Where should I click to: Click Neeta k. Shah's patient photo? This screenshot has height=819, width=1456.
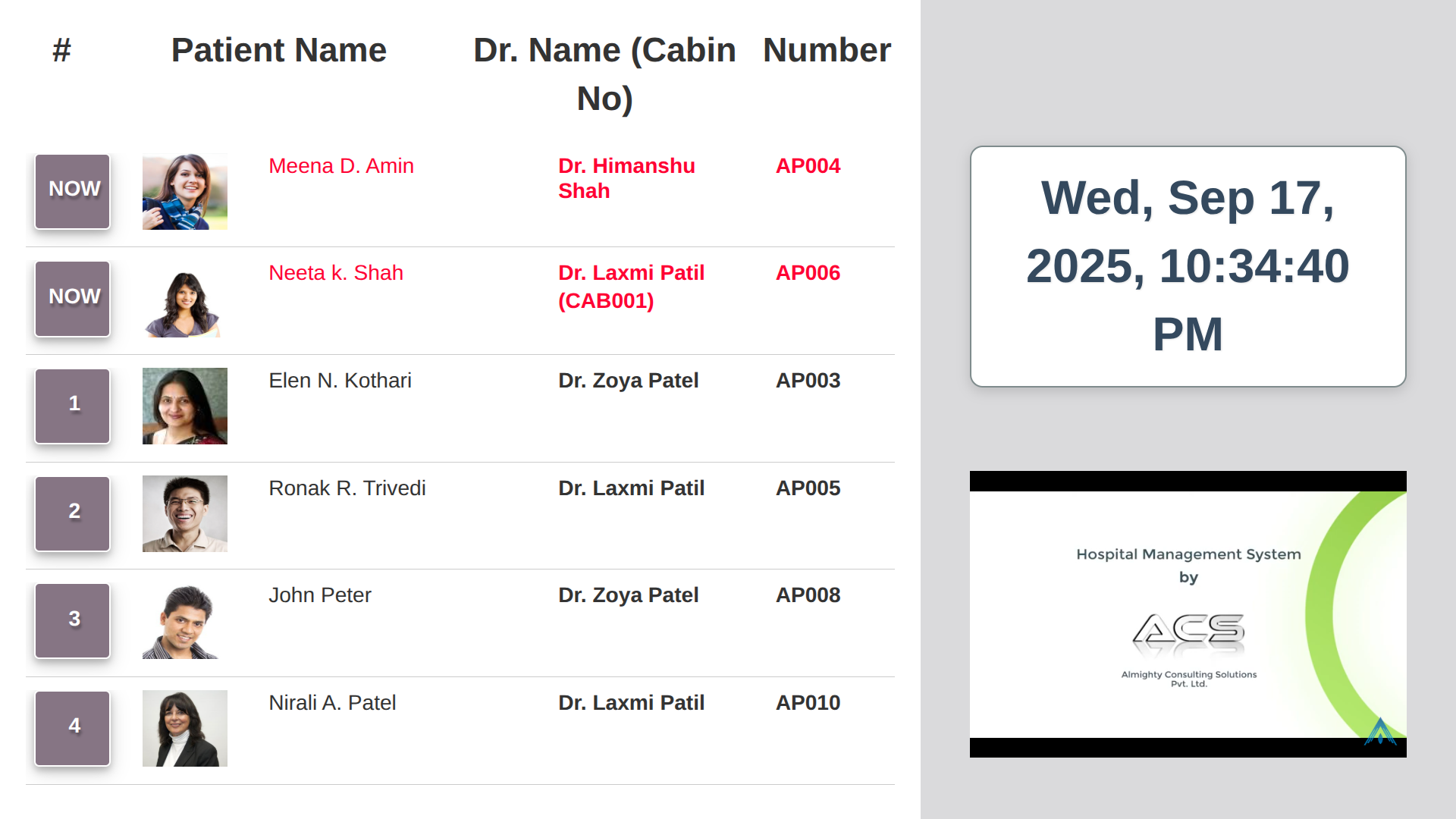(x=184, y=300)
